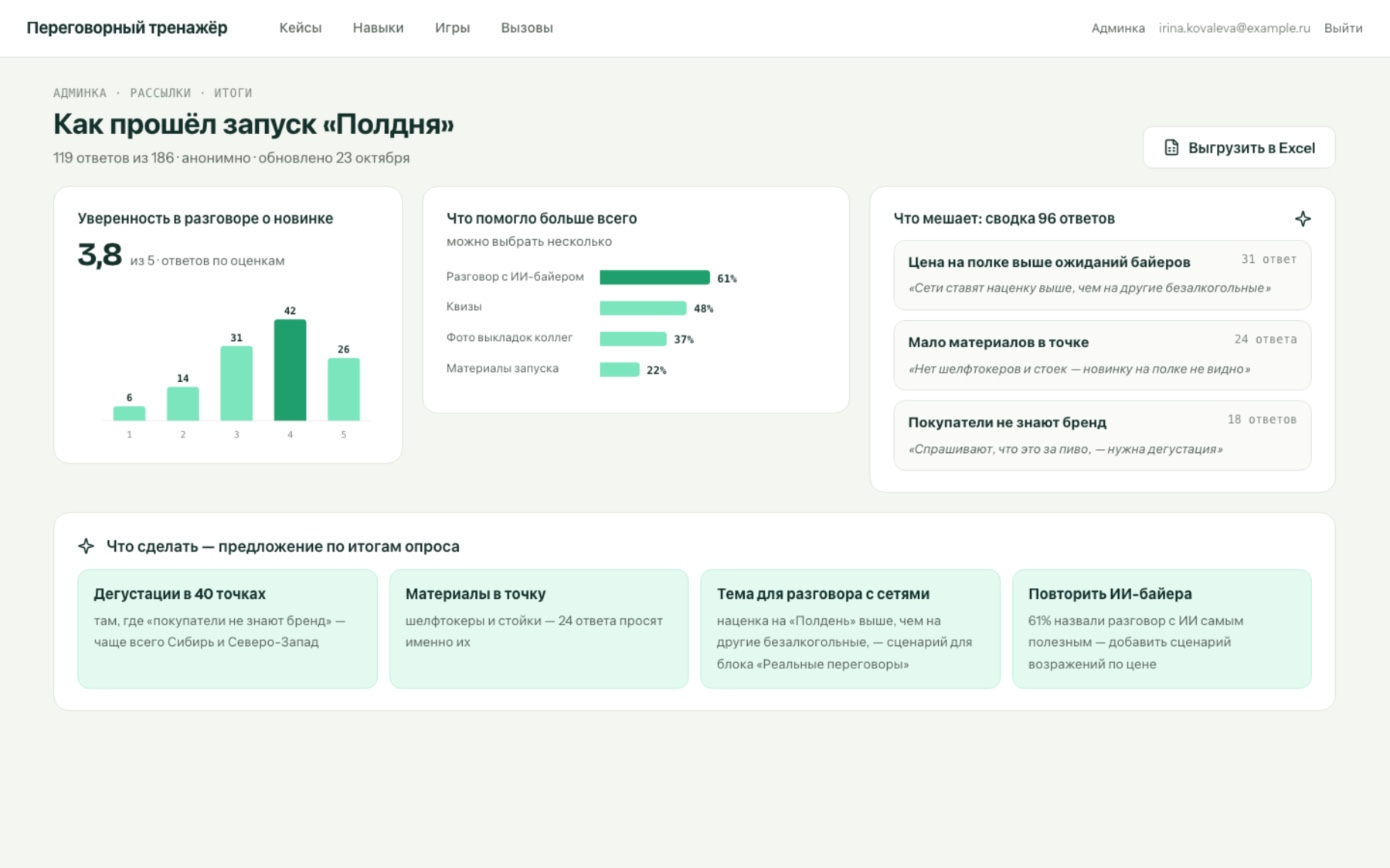Click the «Квизы» 48% progress bar
1390x868 pixels.
click(643, 308)
